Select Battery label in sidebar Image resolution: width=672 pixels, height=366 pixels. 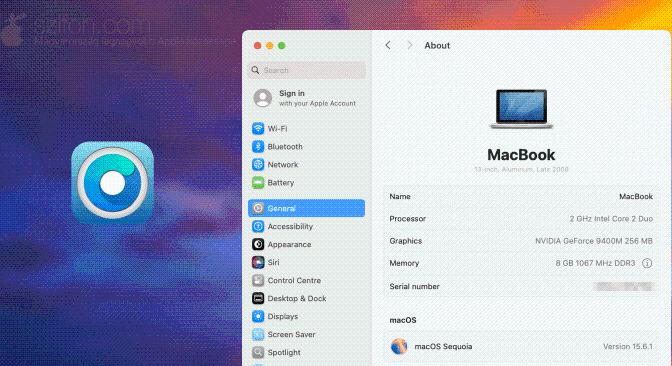[281, 183]
